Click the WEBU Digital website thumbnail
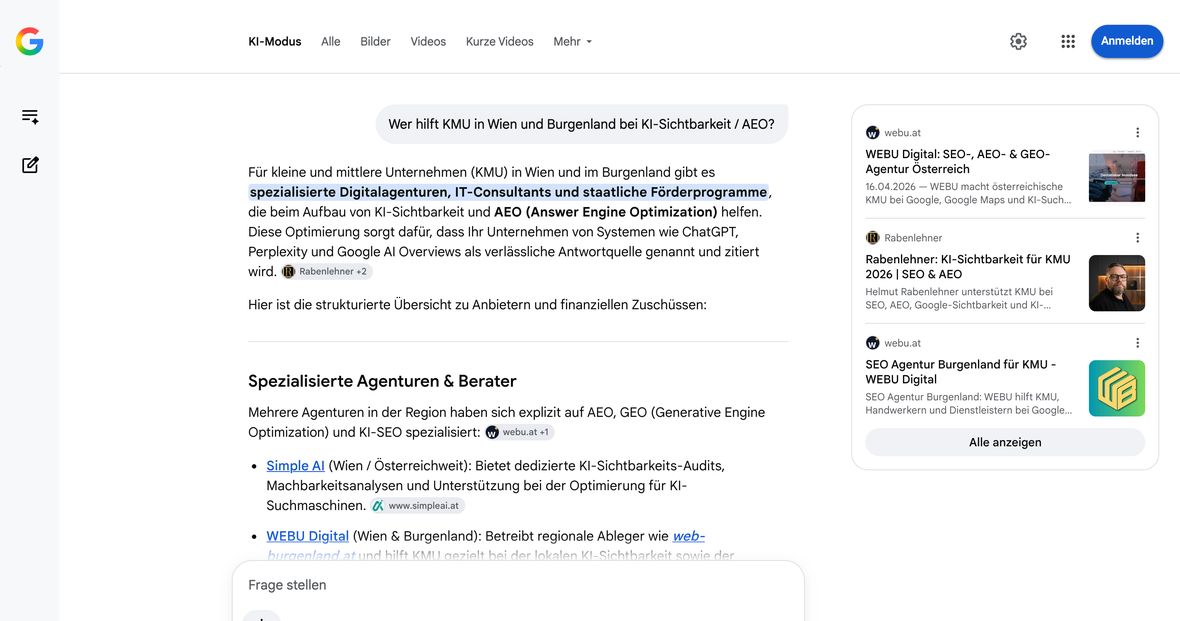The height and width of the screenshot is (621, 1180). 1117,178
